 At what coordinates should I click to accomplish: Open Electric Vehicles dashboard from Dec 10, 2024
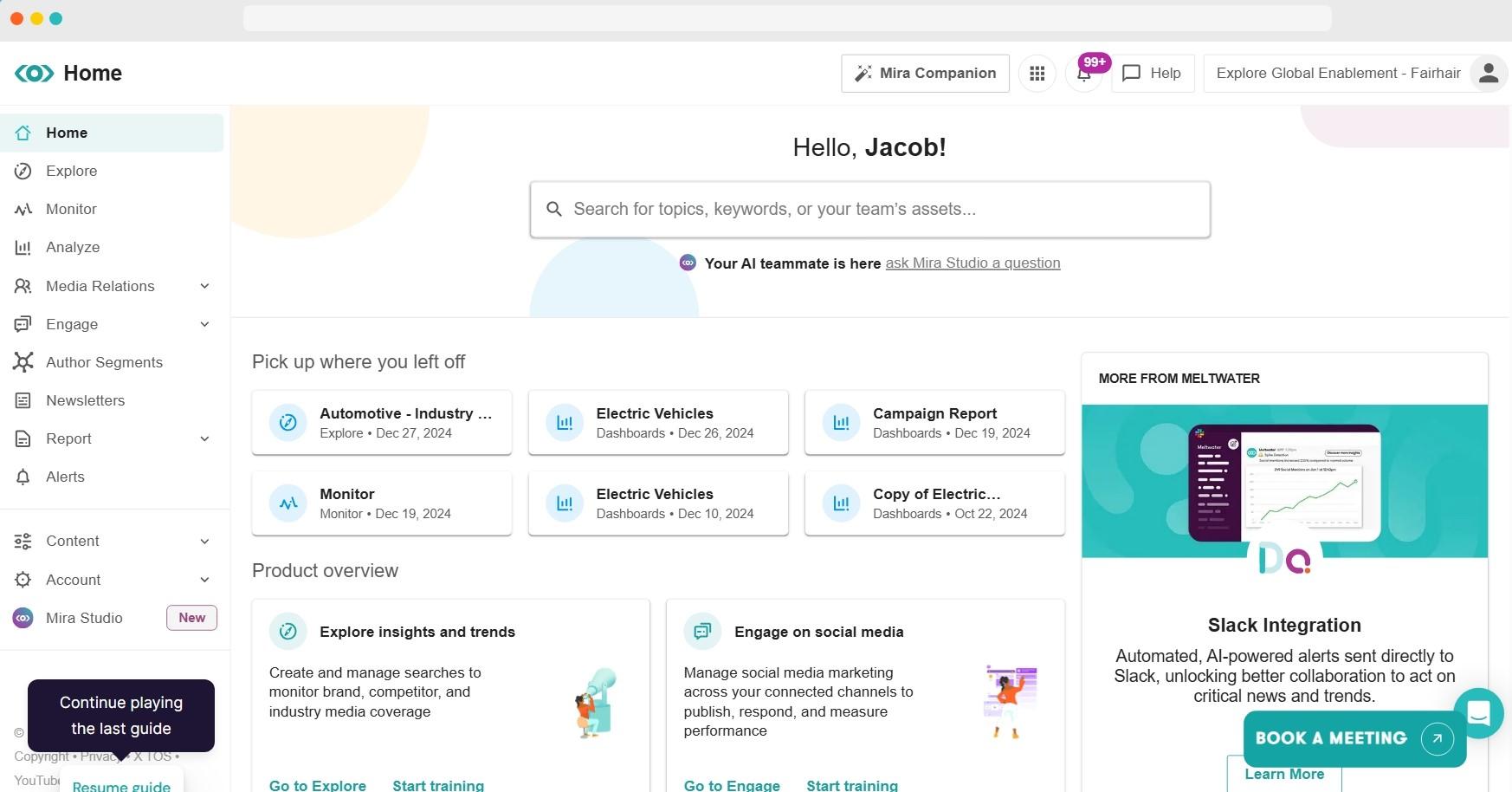(658, 503)
